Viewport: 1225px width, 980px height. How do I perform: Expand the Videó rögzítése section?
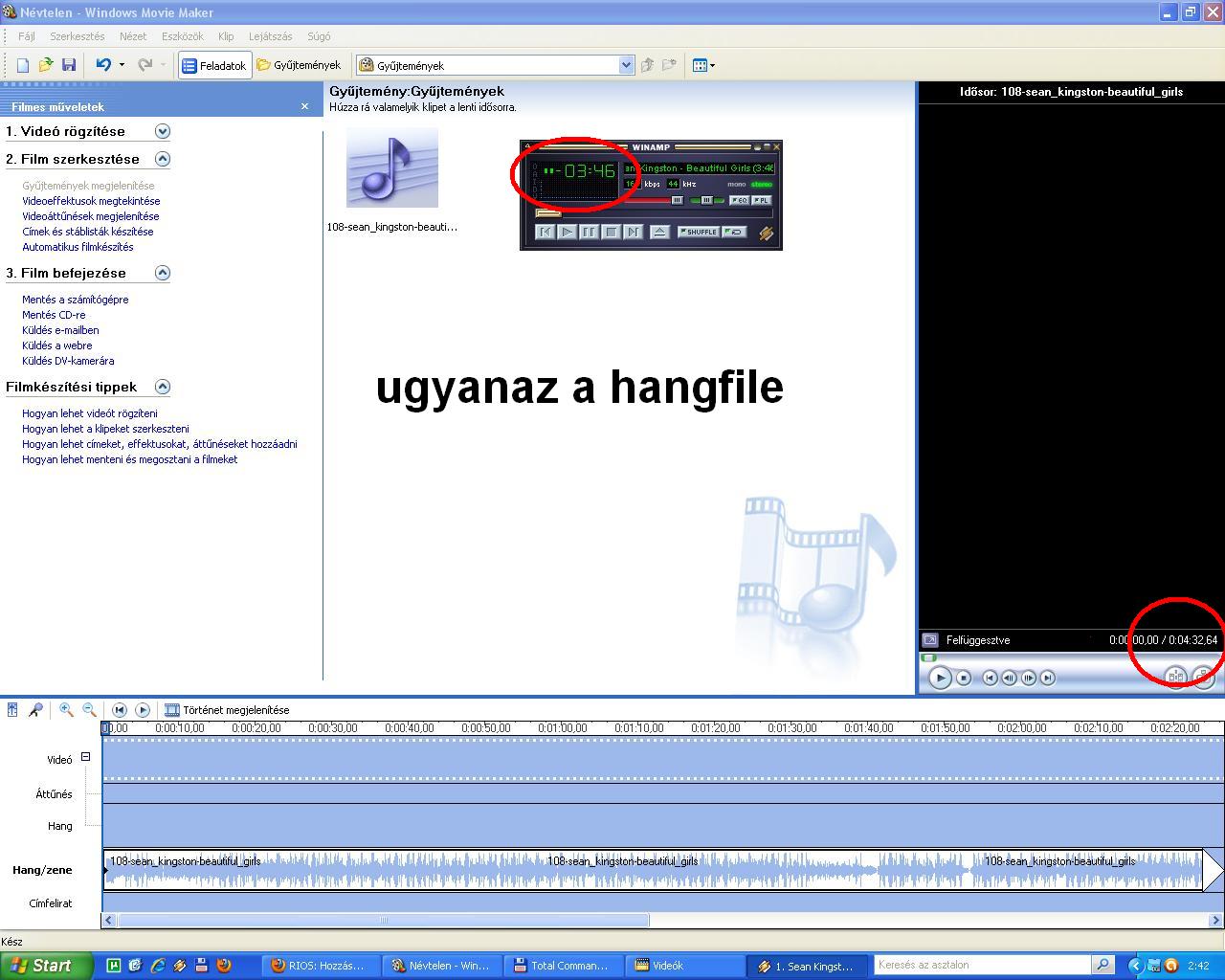coord(163,131)
